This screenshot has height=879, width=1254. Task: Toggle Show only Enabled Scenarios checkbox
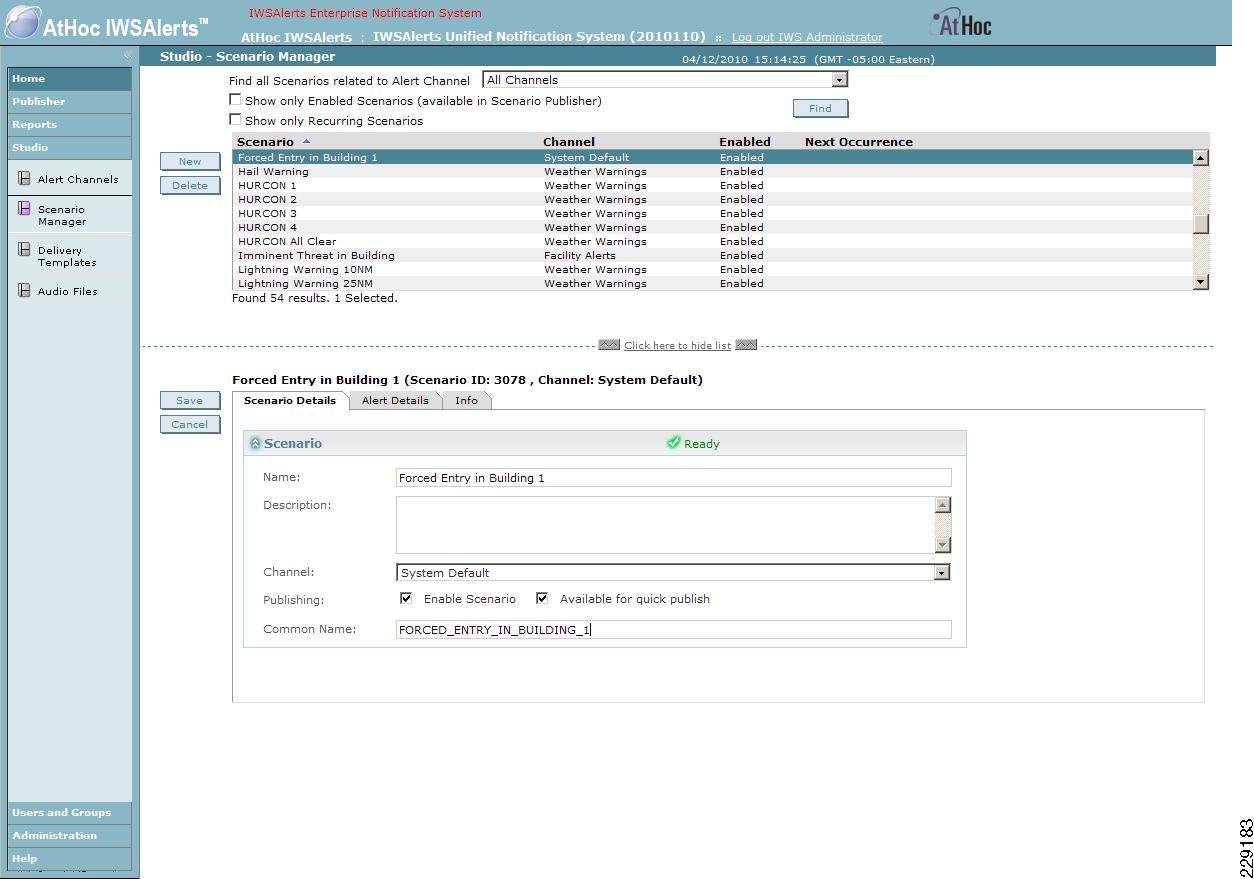coord(235,100)
